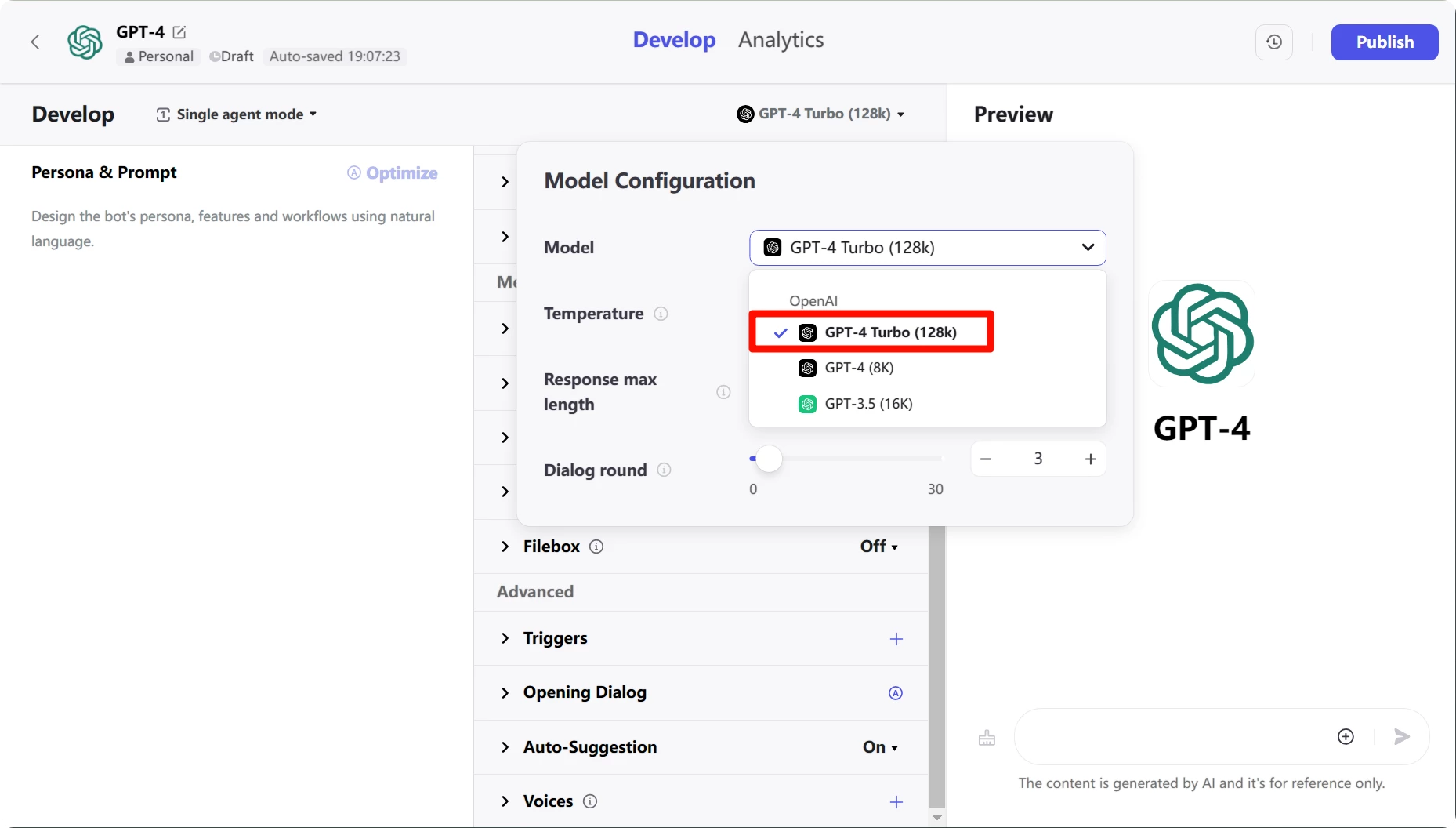Click the GPT-4 bot avatar in header
Viewport: 1456px width, 828px height.
(x=85, y=42)
